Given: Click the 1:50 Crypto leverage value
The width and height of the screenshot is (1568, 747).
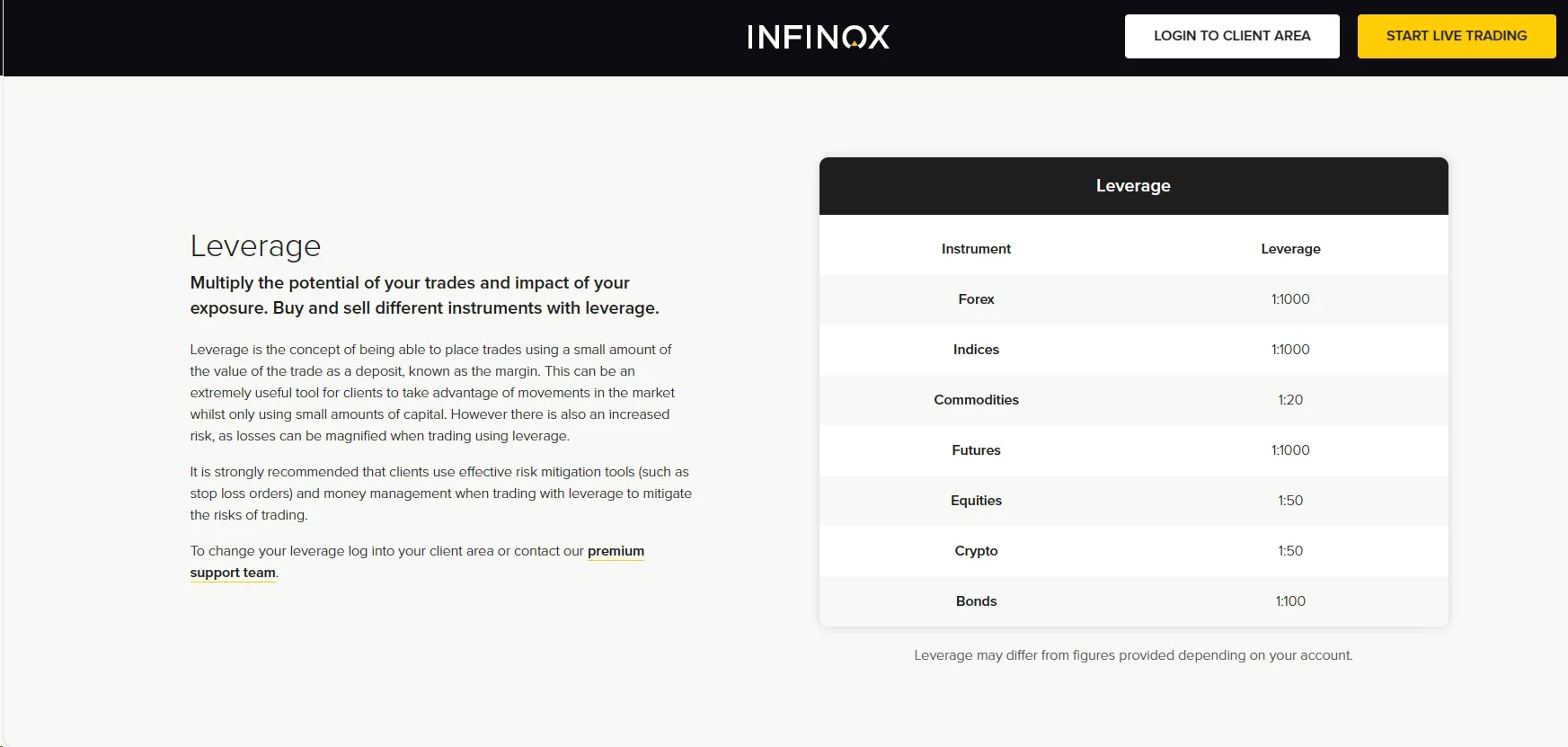Looking at the screenshot, I should click(x=1290, y=551).
